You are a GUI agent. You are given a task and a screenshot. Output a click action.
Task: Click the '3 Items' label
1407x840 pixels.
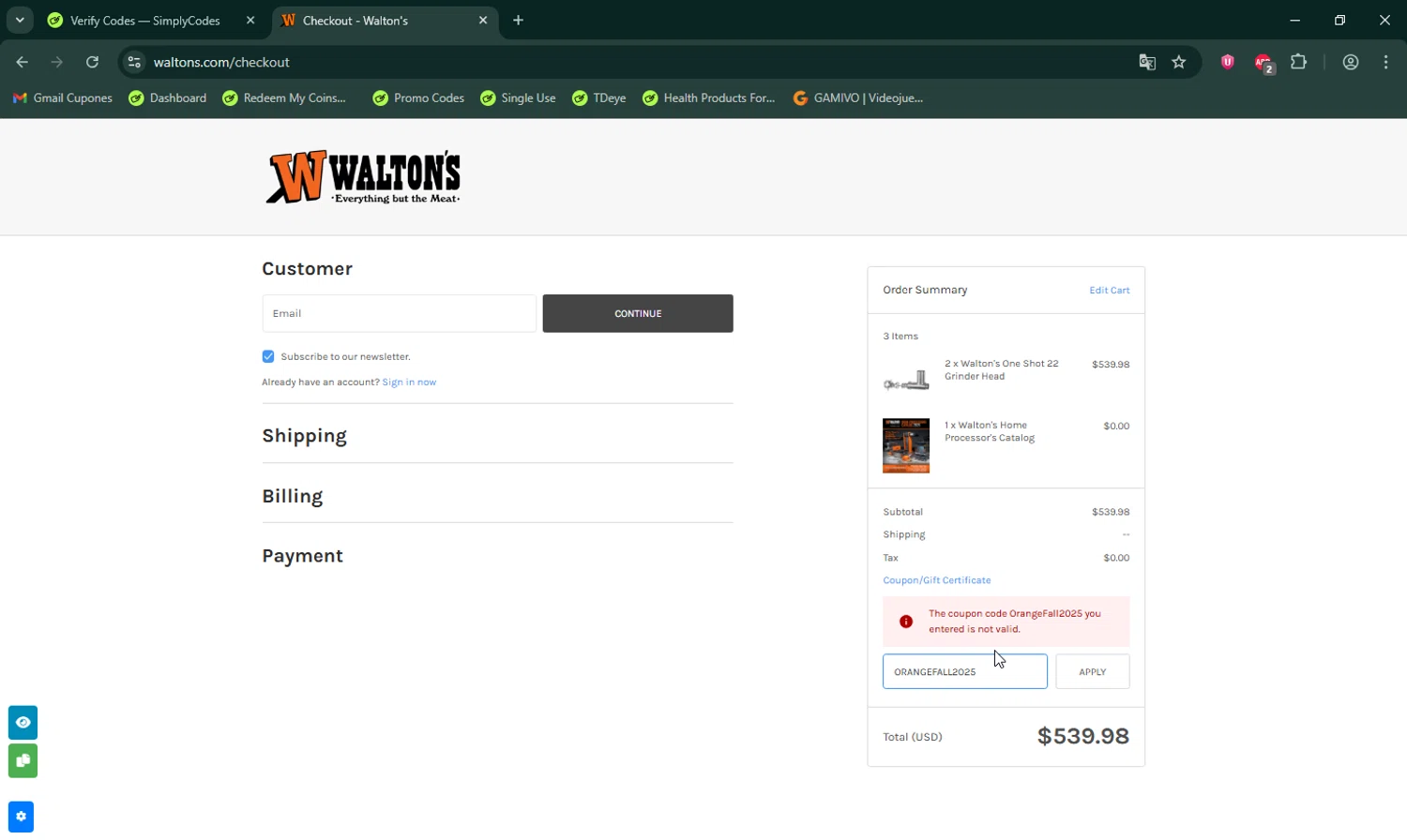(x=900, y=336)
